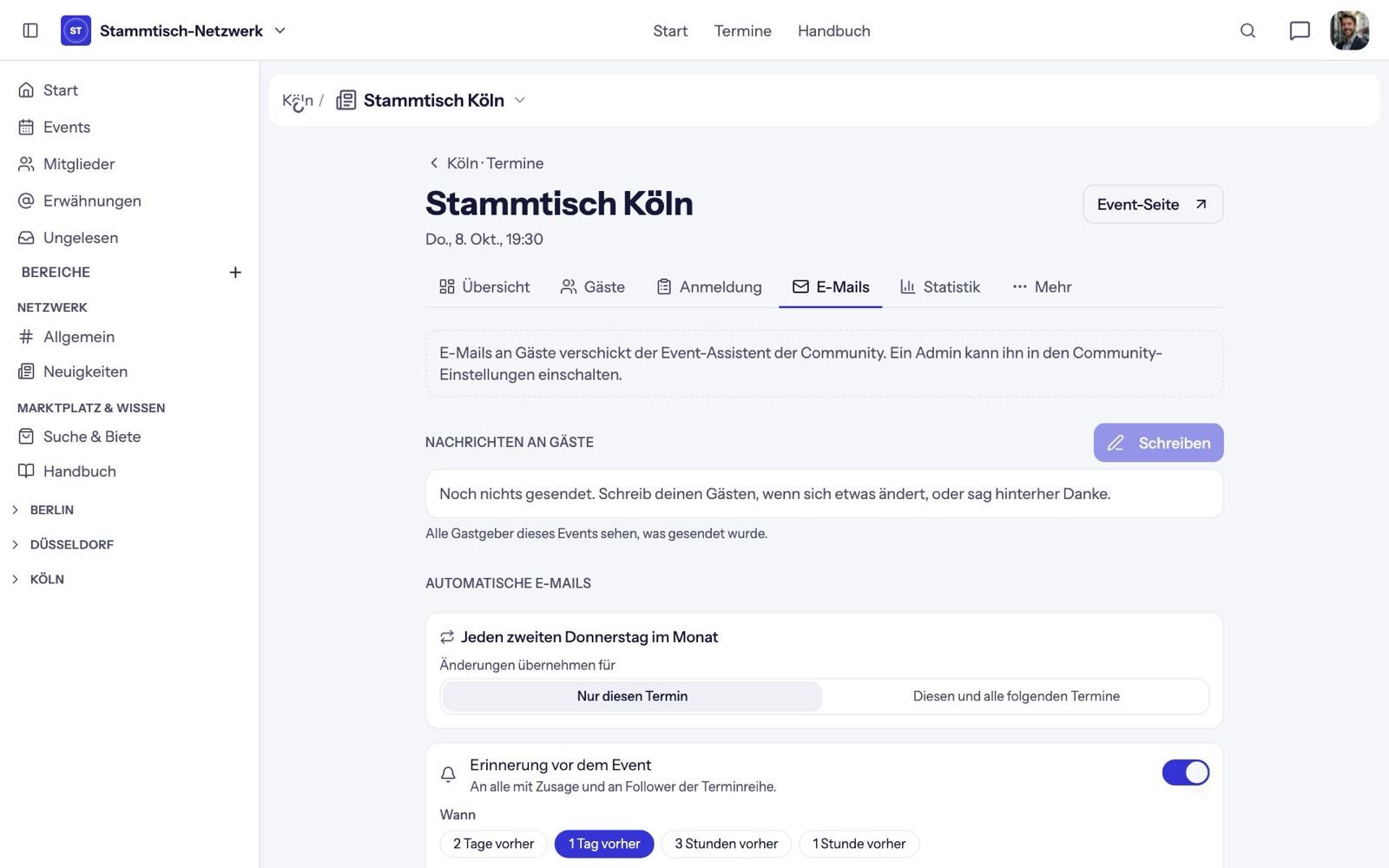Open Mitglieder in the sidebar
Viewport: 1389px width, 868px height.
tap(130, 164)
